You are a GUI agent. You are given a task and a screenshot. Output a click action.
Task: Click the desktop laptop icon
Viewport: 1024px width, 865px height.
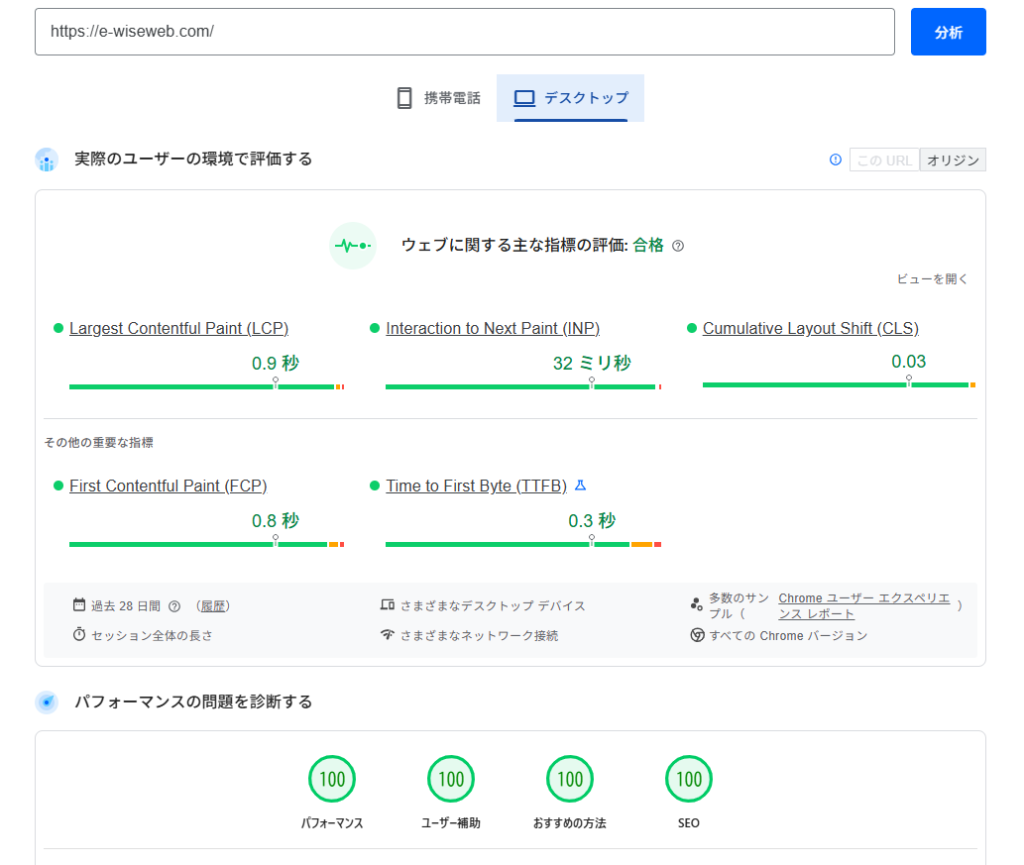tap(524, 98)
